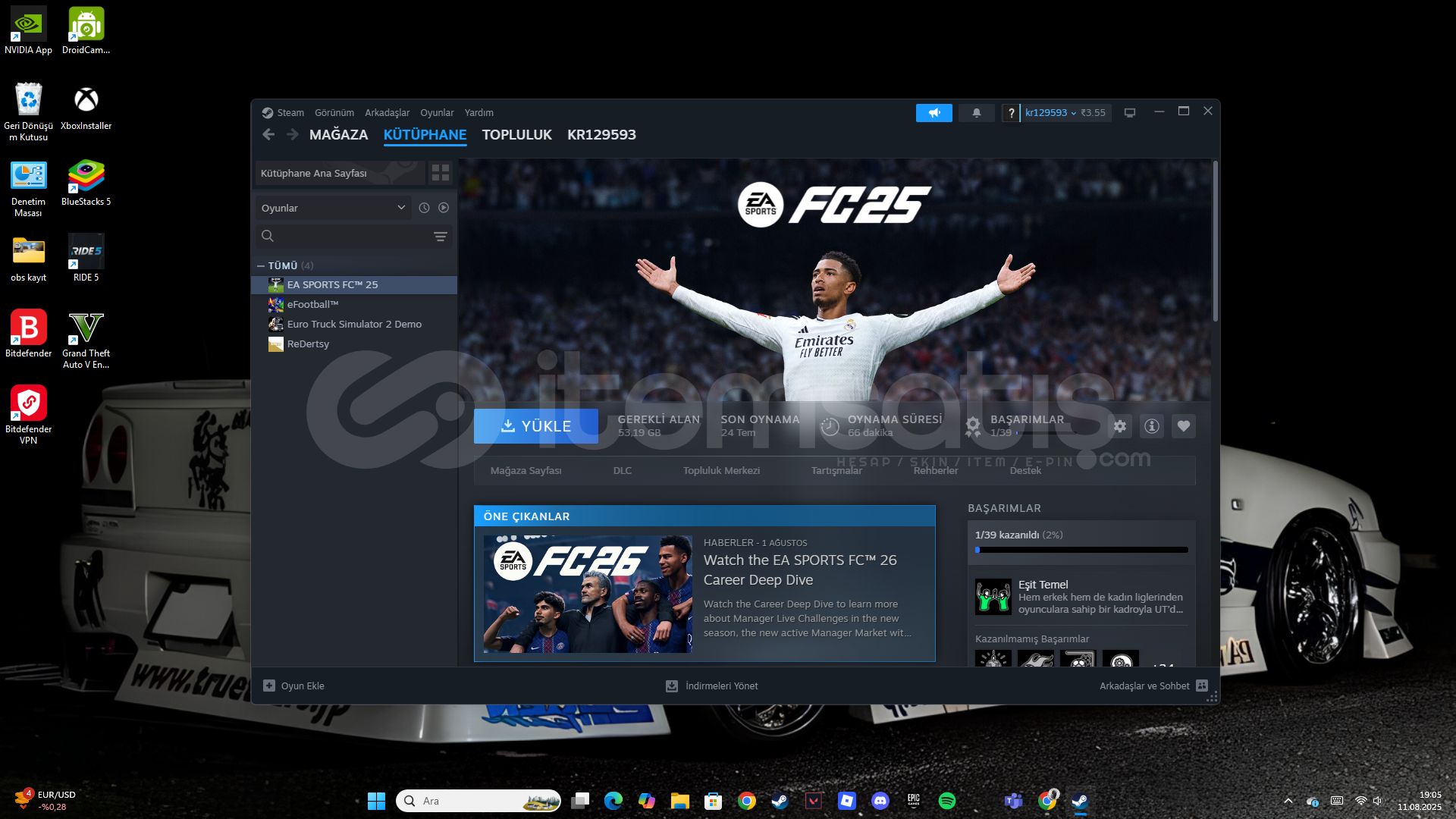
Task: Open friends list chat icon
Action: pos(1202,686)
